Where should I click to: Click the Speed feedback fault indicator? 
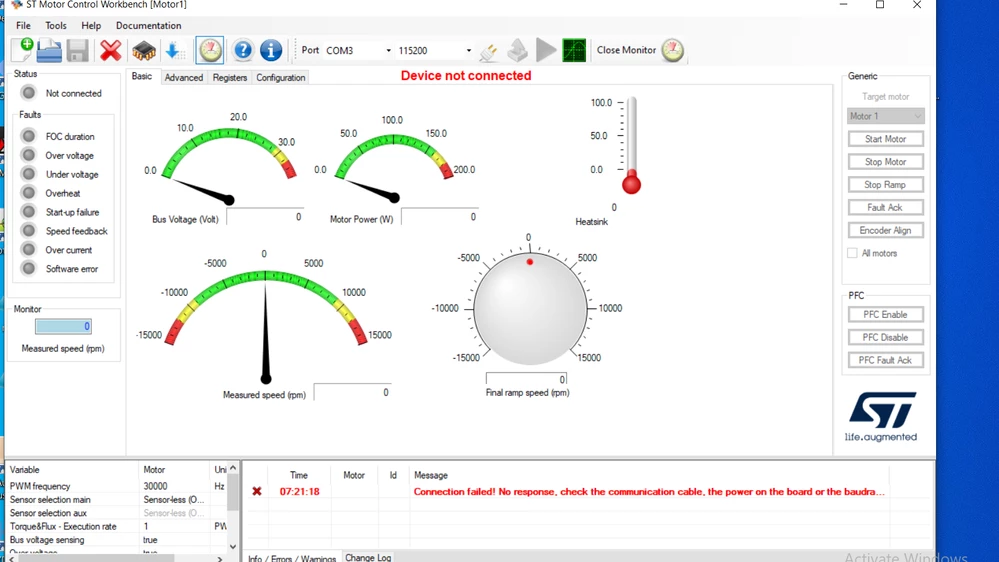29,231
